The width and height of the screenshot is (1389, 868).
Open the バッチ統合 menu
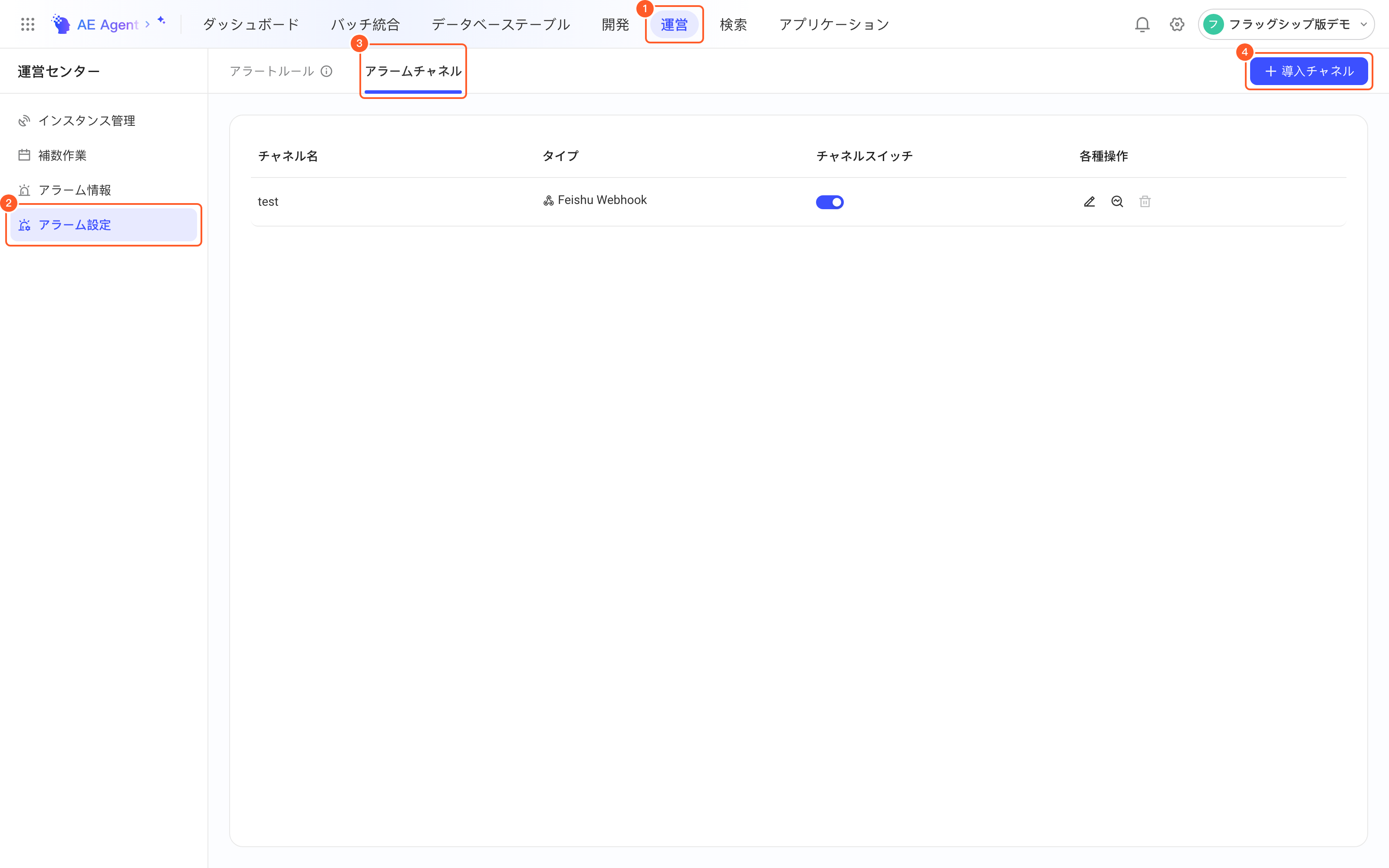tap(365, 24)
